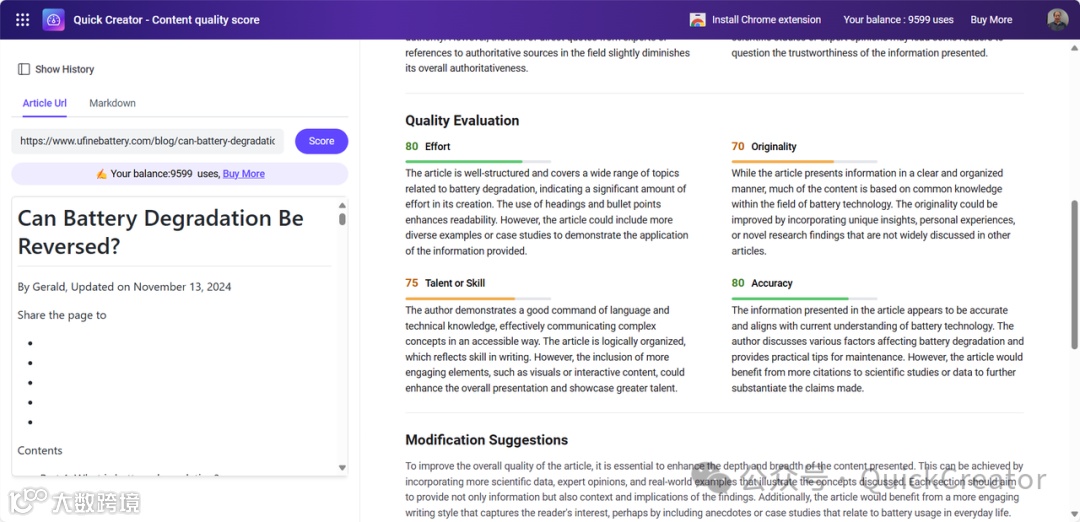Click the article preview scroll down arrow
1080x522 pixels.
(x=342, y=468)
